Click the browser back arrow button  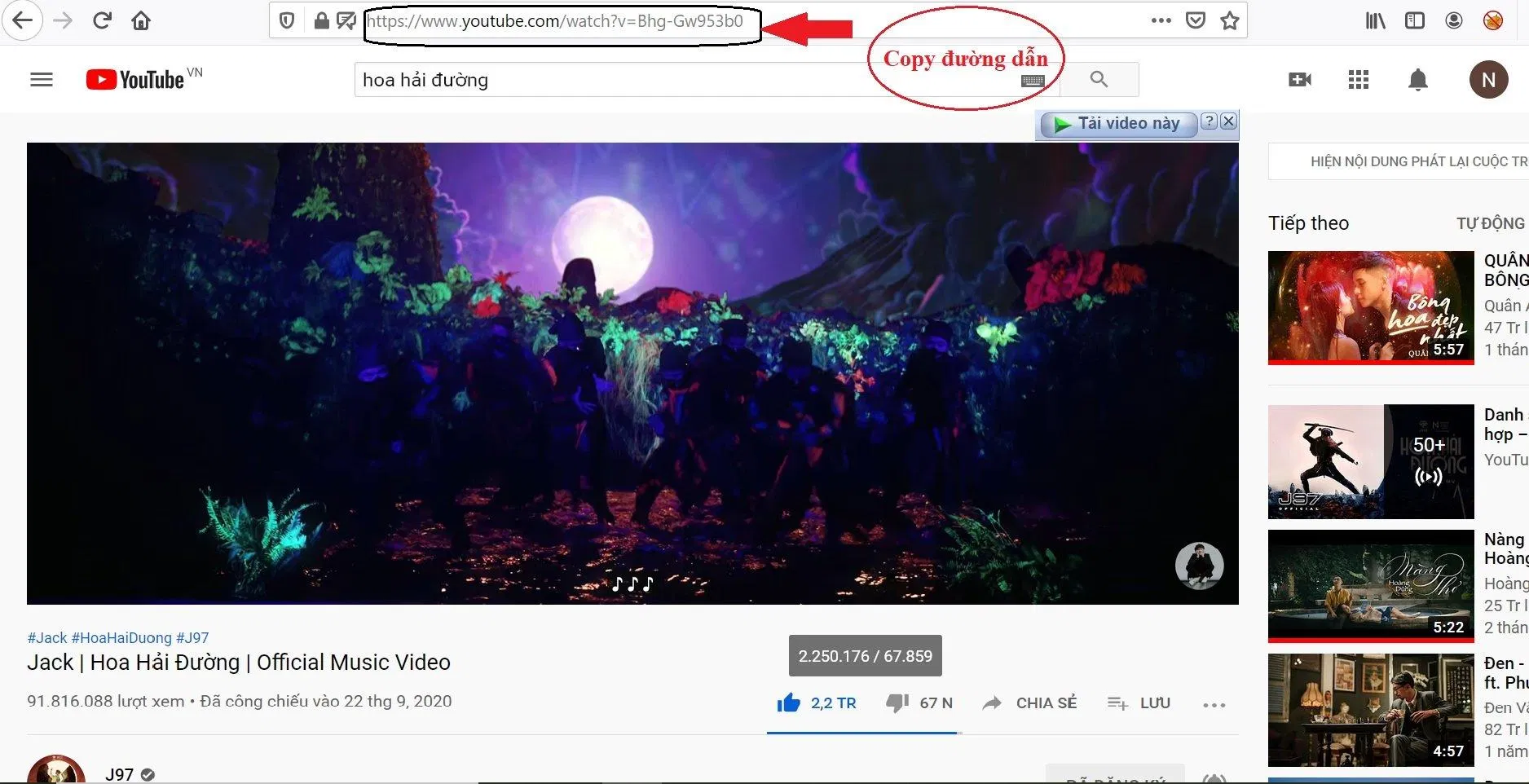(23, 21)
